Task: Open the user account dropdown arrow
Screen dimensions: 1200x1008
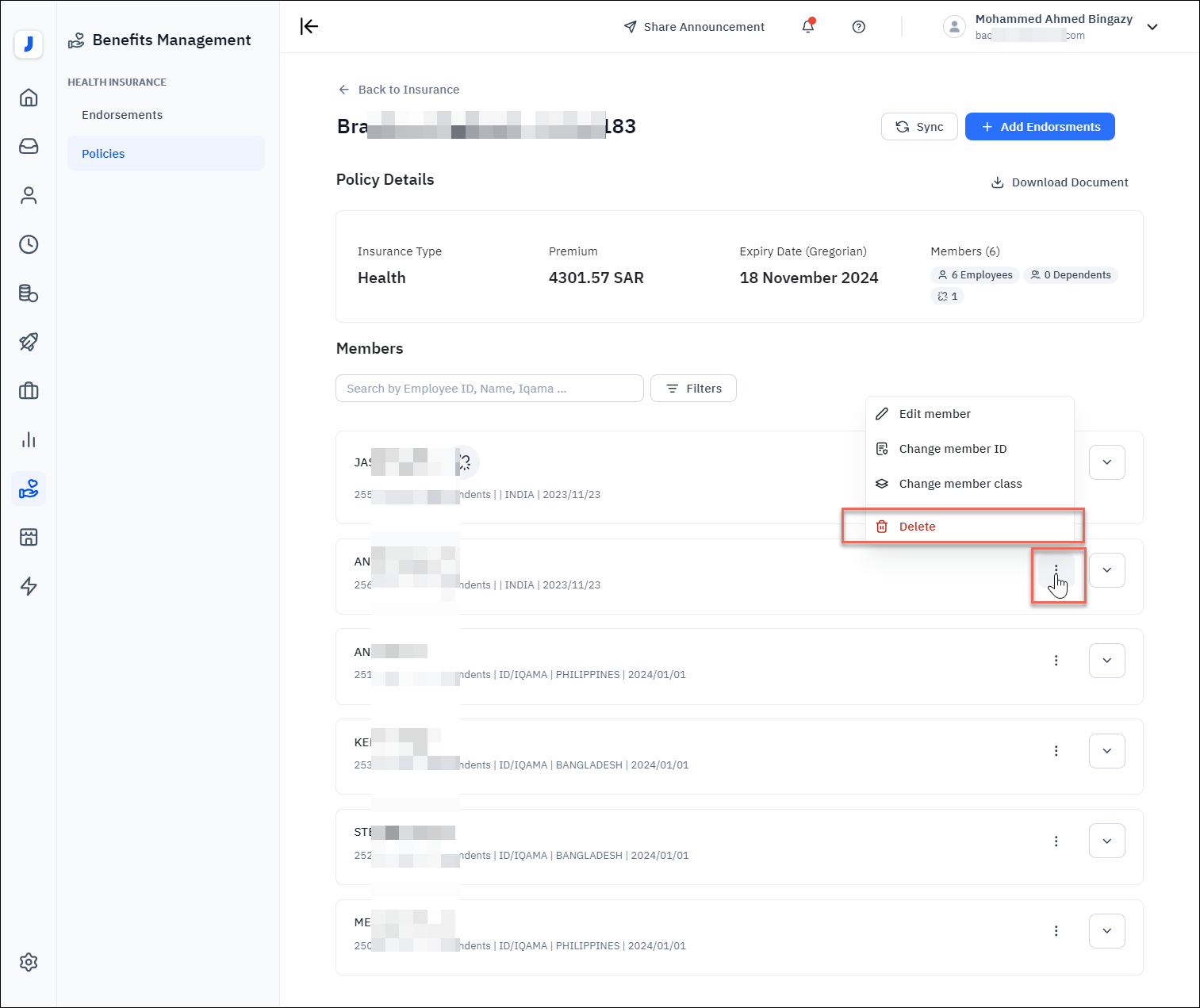Action: 1152,27
